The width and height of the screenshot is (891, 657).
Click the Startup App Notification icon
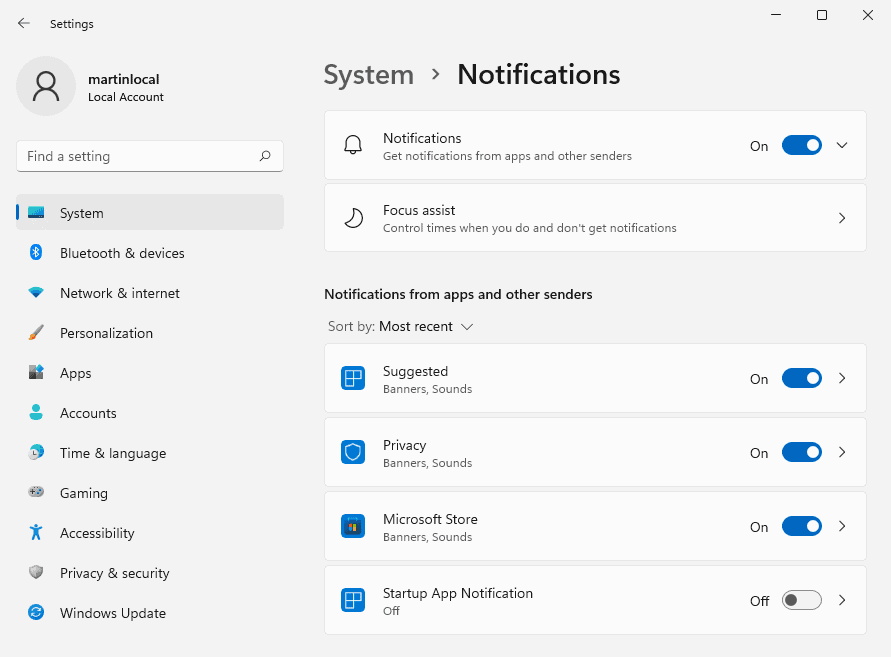[x=353, y=600]
